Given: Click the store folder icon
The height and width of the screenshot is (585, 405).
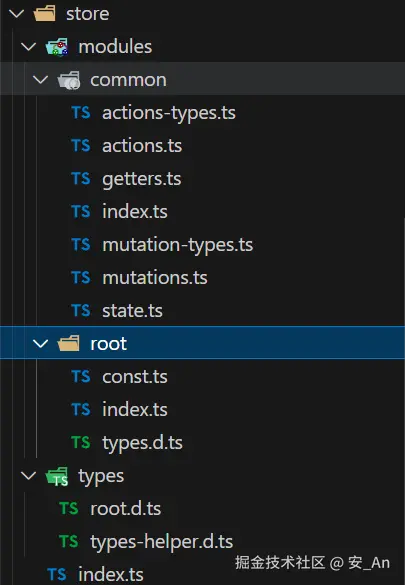Looking at the screenshot, I should (x=44, y=13).
